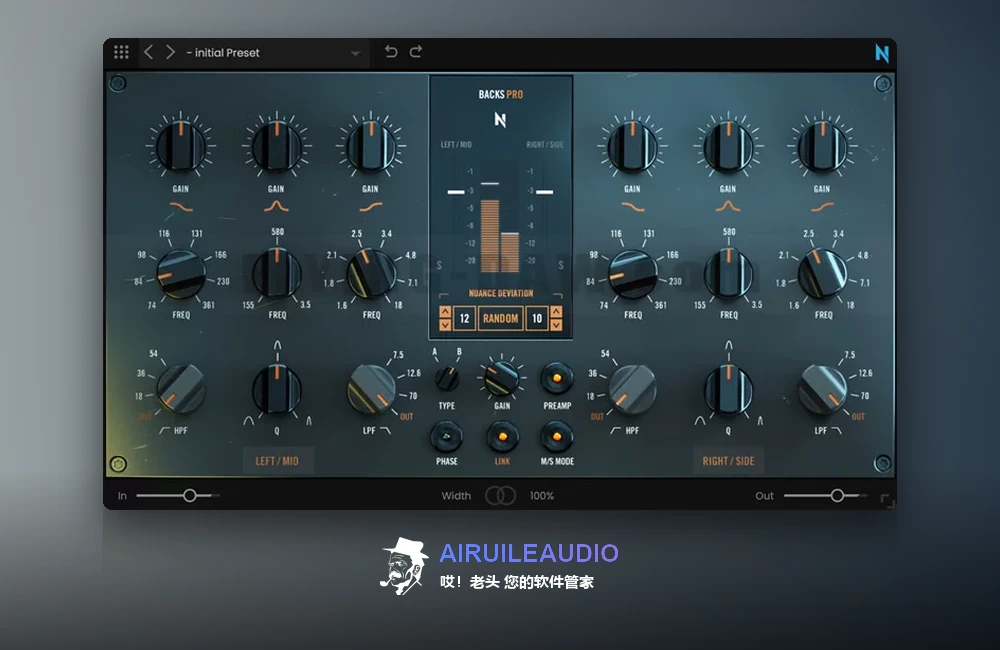Click the Right/Side high FREQ knob
Image resolution: width=1000 pixels, height=650 pixels.
822,274
